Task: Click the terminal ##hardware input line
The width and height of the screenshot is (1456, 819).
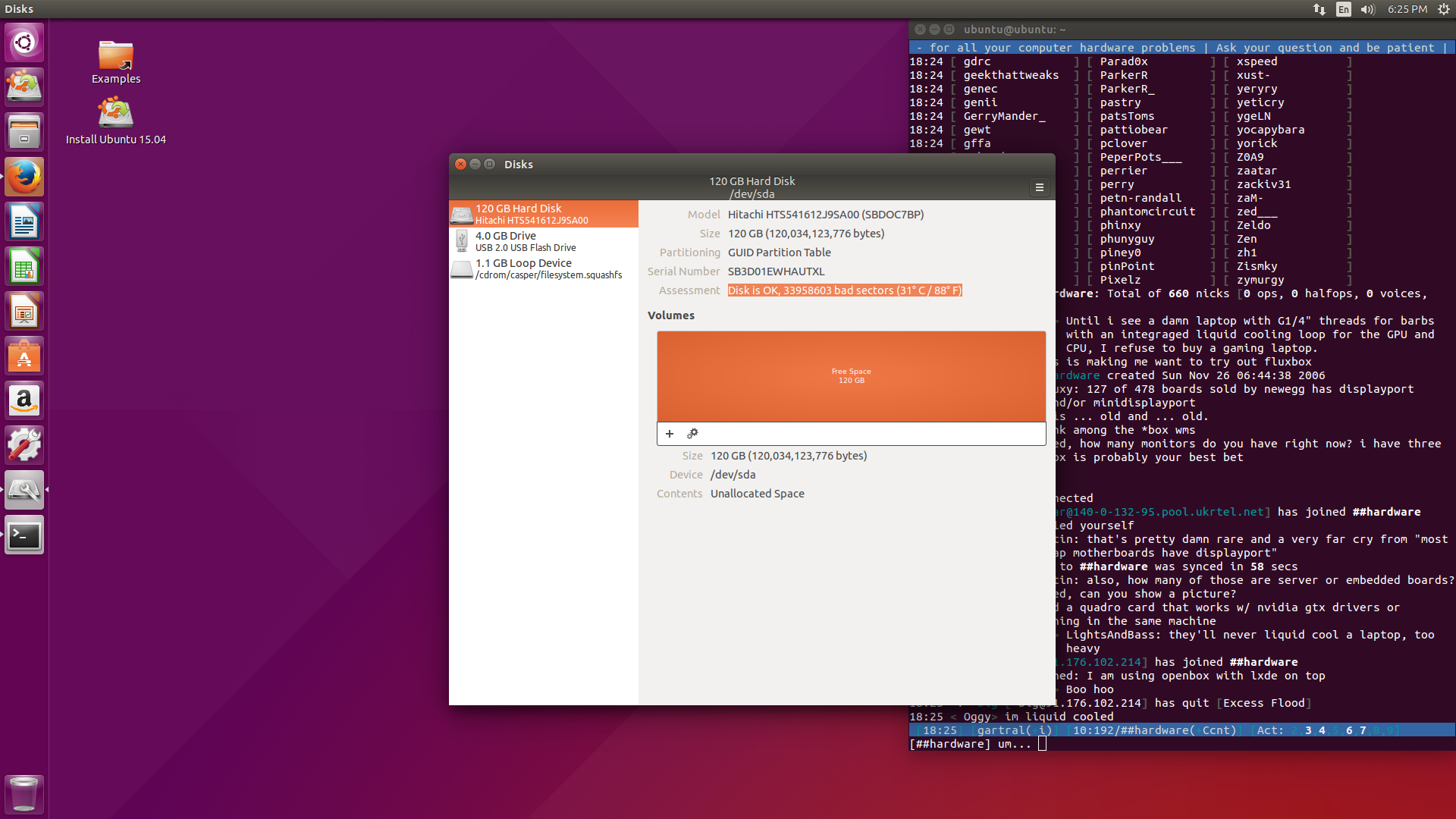Action: (x=1181, y=744)
